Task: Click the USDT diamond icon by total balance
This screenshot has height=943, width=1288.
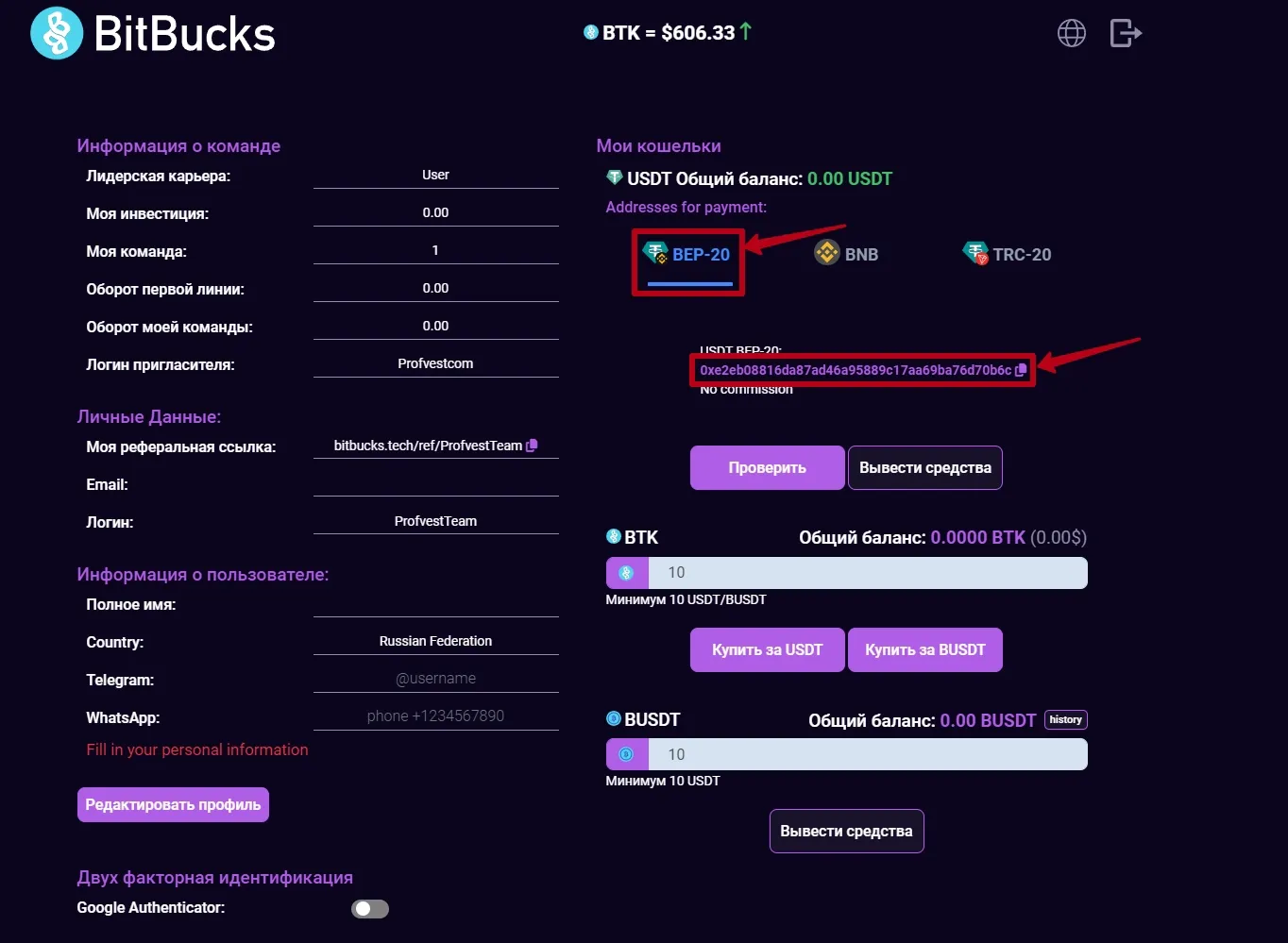Action: click(x=614, y=177)
